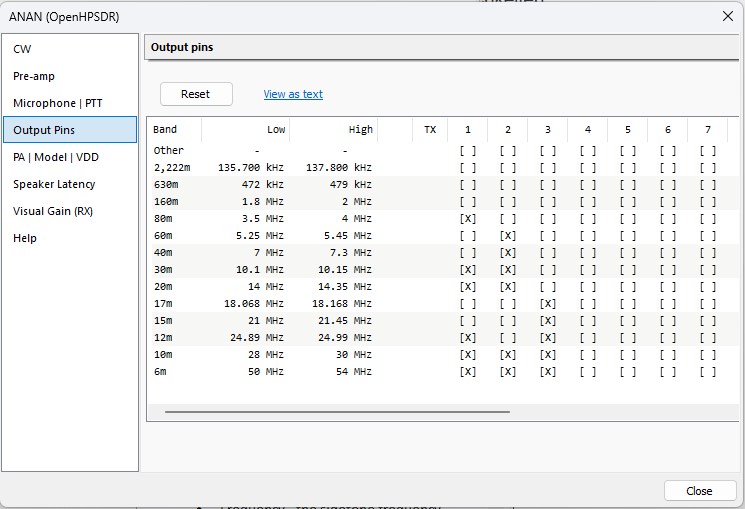Check pin 7 for Other band
745x509 pixels.
[708, 151]
